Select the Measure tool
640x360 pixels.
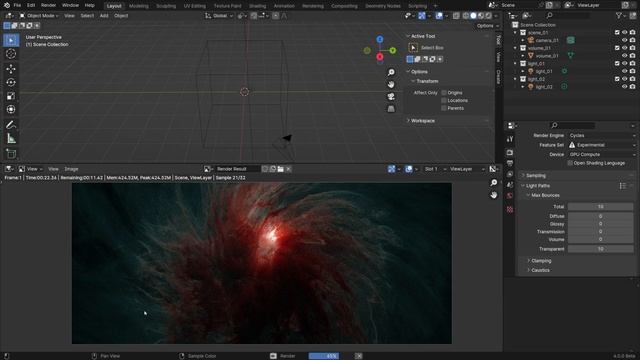click(x=11, y=139)
